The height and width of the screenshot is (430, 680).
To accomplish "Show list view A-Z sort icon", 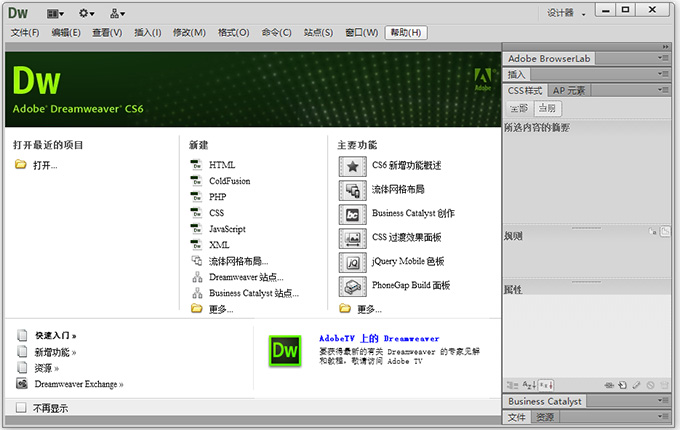I will point(530,385).
